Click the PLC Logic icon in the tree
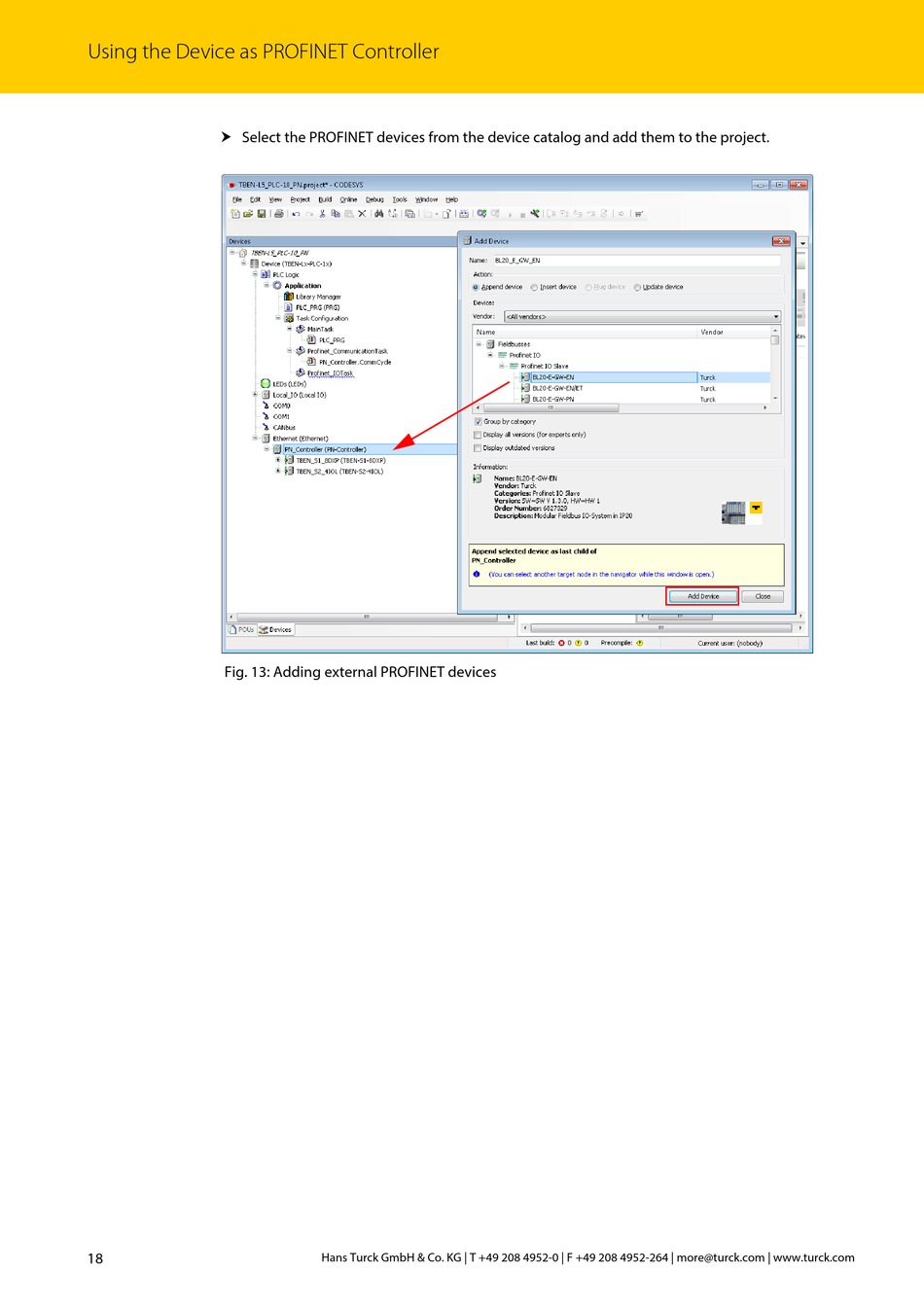 pyautogui.click(x=266, y=275)
